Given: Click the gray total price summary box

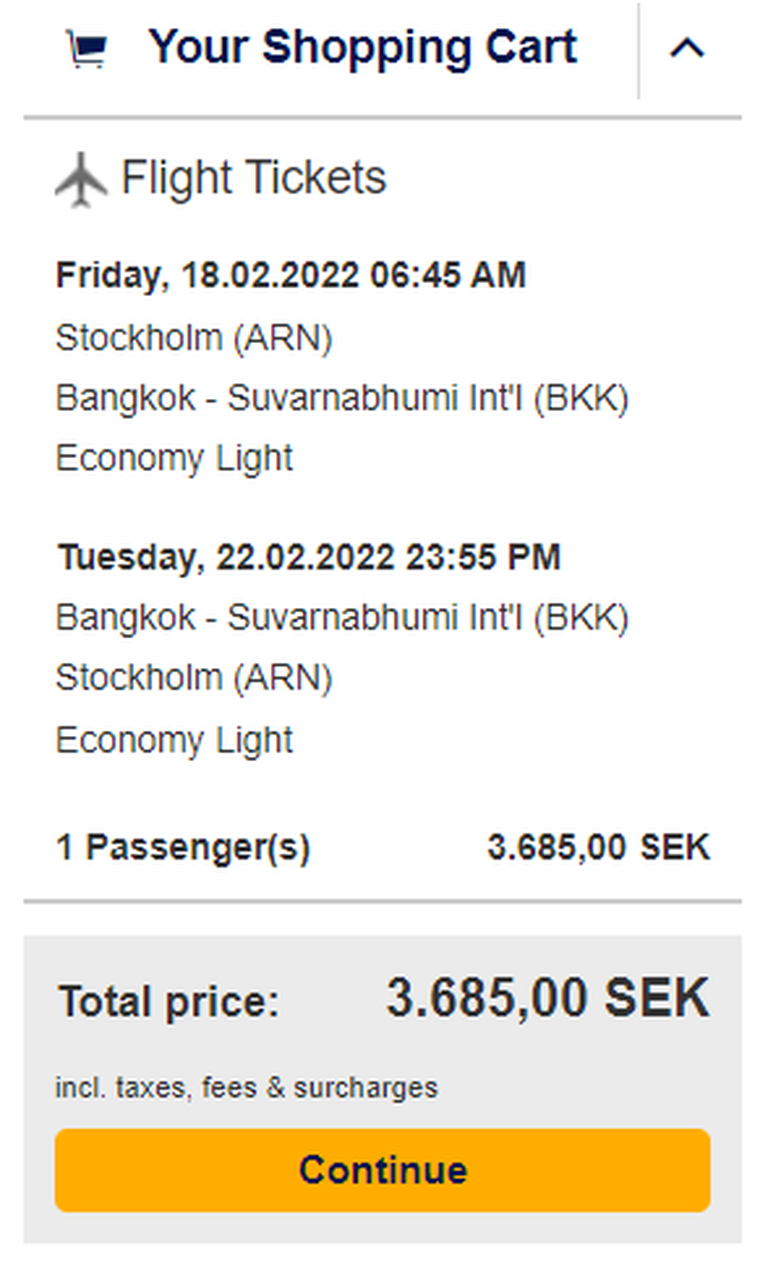Looking at the screenshot, I should click(383, 1089).
